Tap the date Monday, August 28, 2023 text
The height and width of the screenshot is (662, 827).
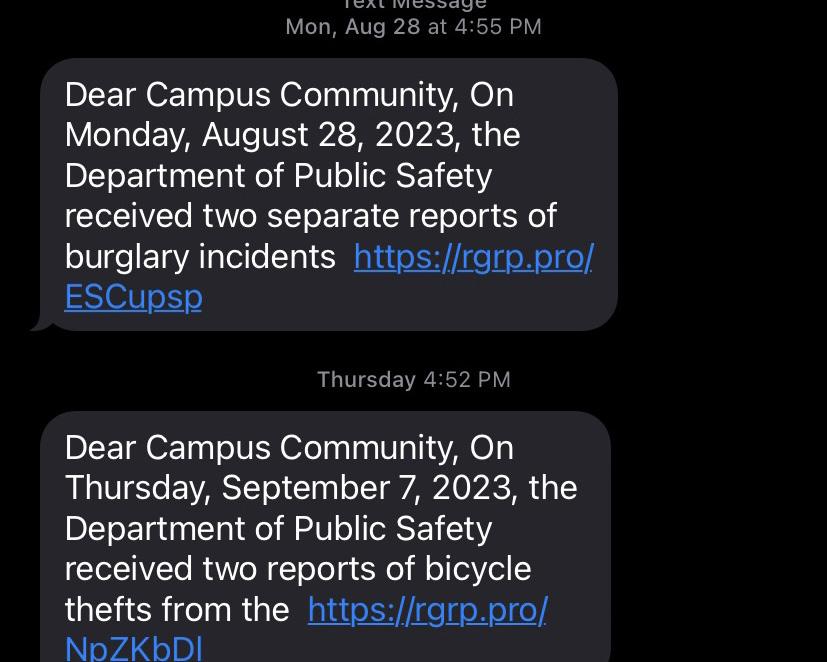pos(260,135)
